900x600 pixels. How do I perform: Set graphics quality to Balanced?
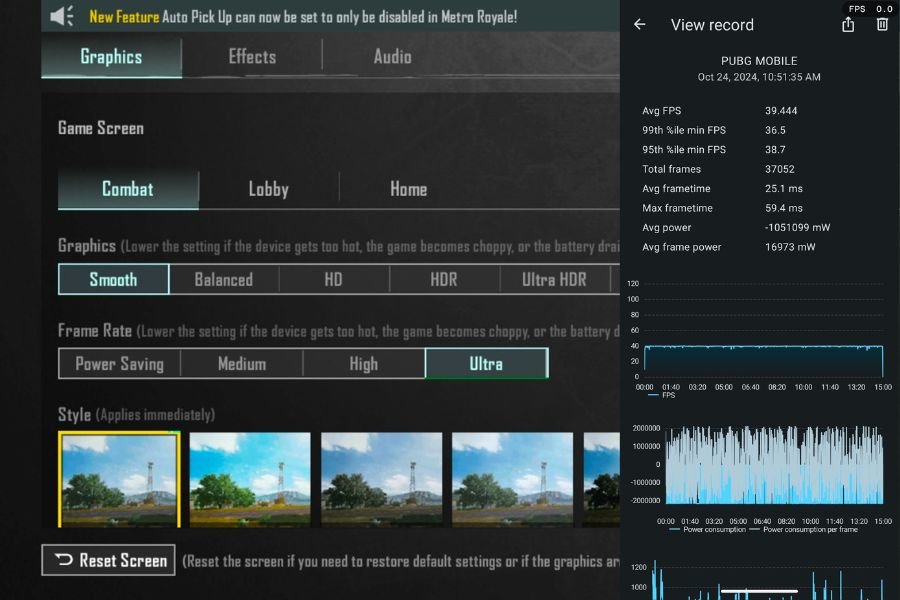click(x=223, y=280)
